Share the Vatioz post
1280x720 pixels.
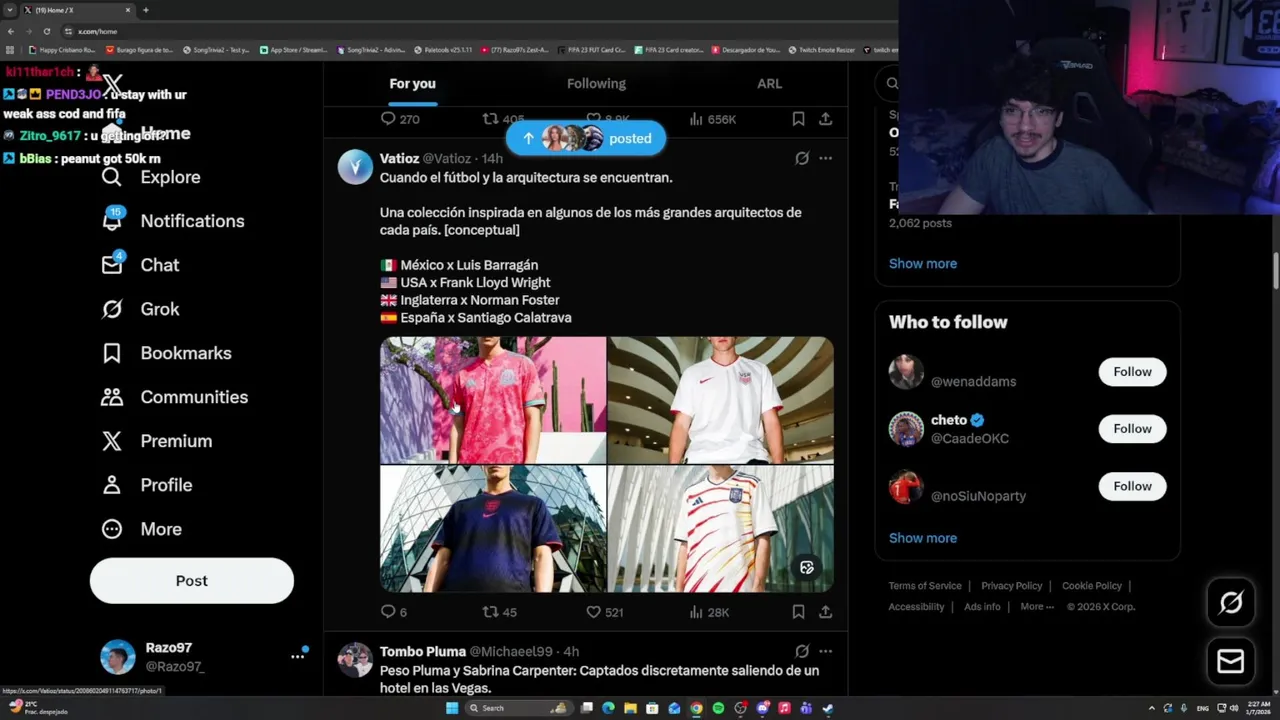pyautogui.click(x=825, y=612)
